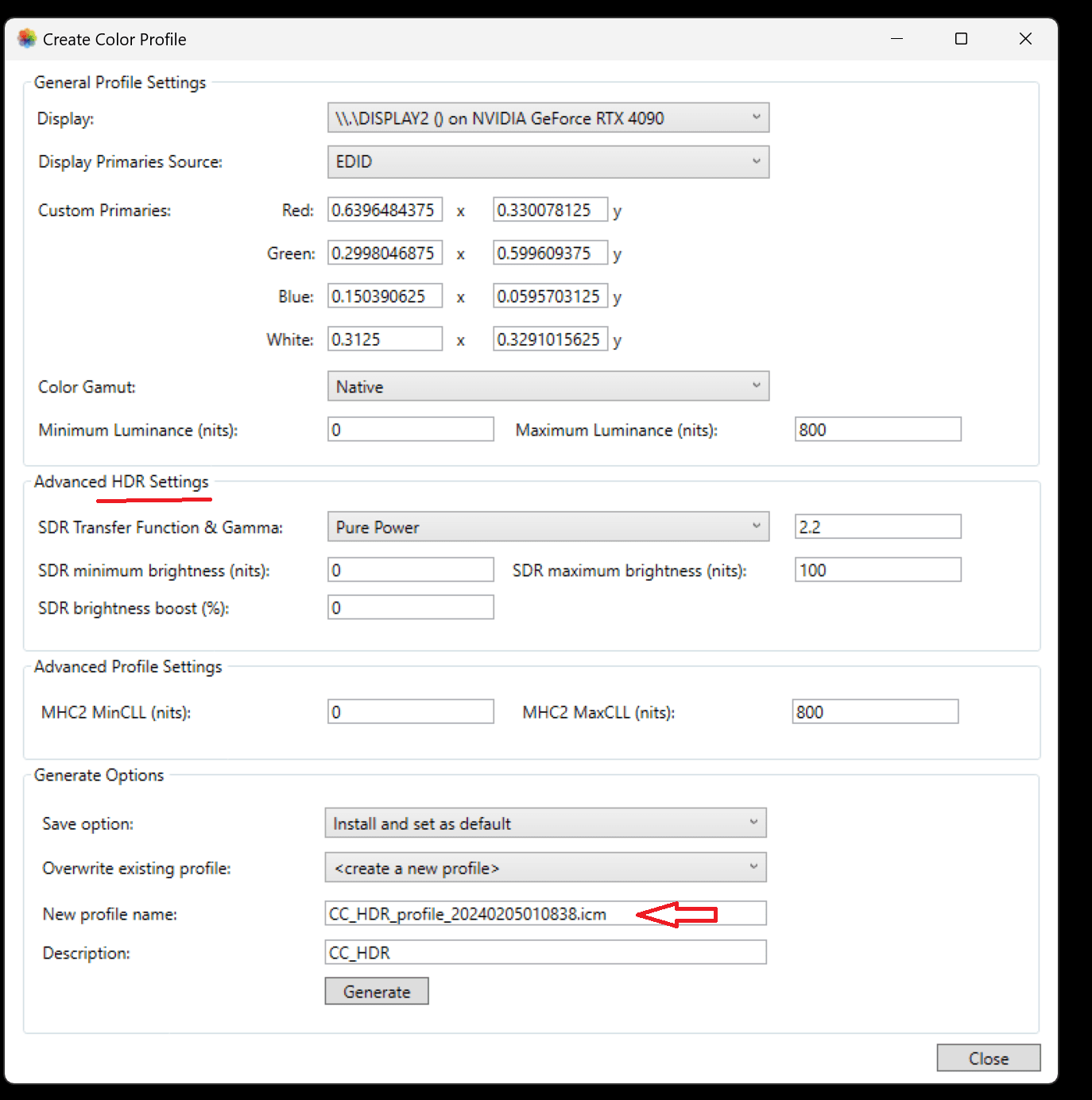Click the New profile name field
Screen dimensions: 1092x1100
[545, 913]
